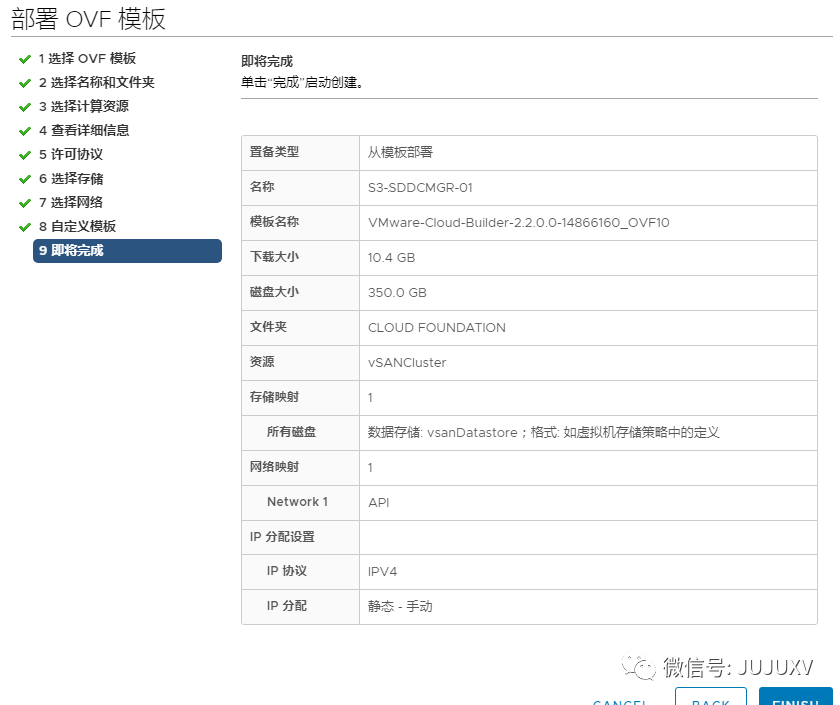Viewport: 840px width, 705px height.
Task: Click the 从模板部署 provisioning type value
Action: click(x=400, y=153)
